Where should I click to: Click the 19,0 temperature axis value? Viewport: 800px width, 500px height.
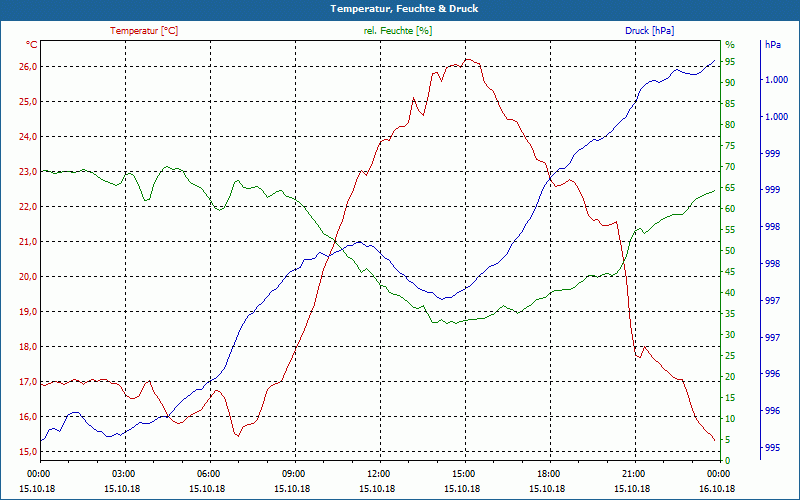click(x=29, y=312)
